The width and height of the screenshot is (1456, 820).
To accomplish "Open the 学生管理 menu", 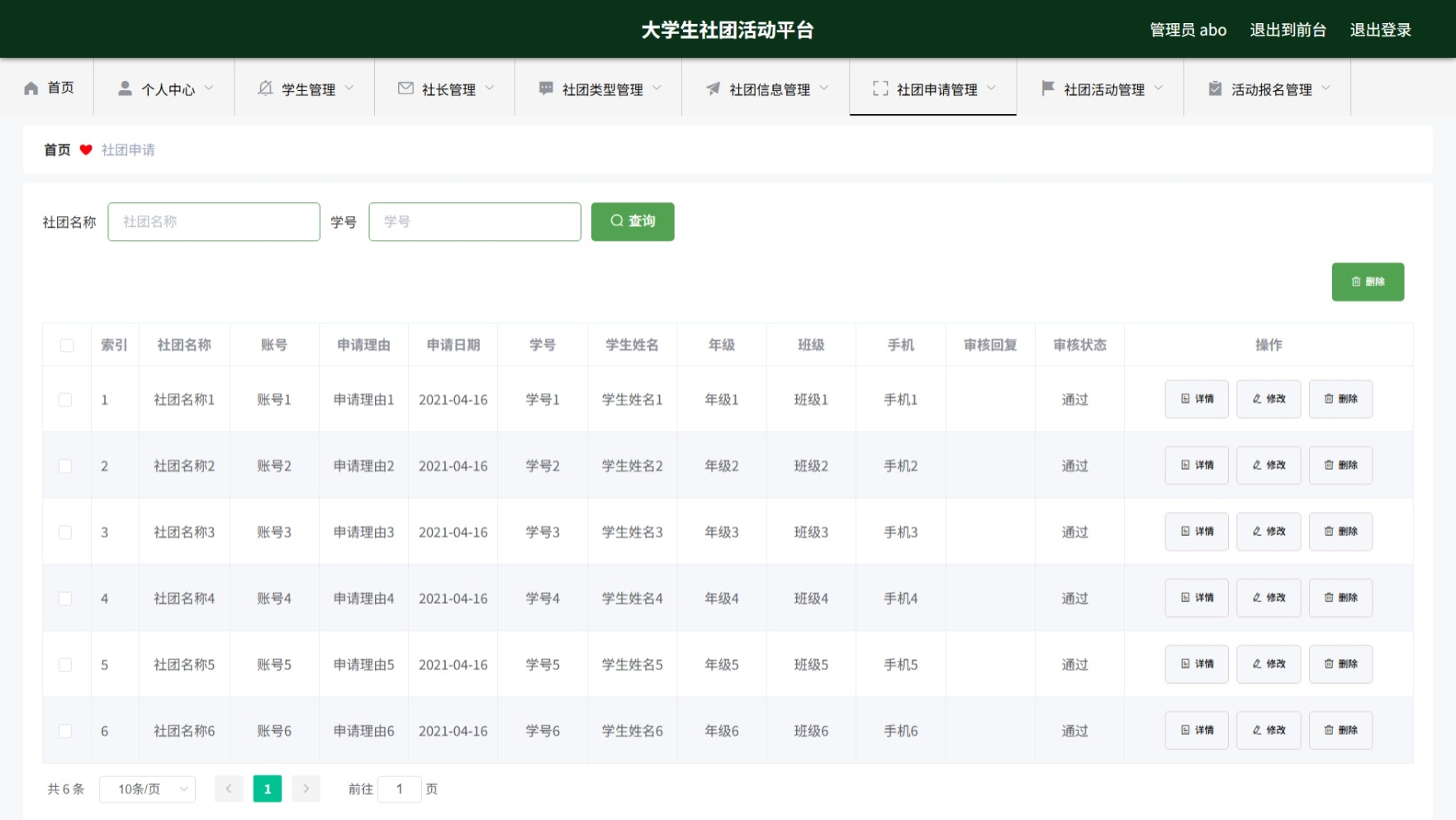I will (305, 88).
